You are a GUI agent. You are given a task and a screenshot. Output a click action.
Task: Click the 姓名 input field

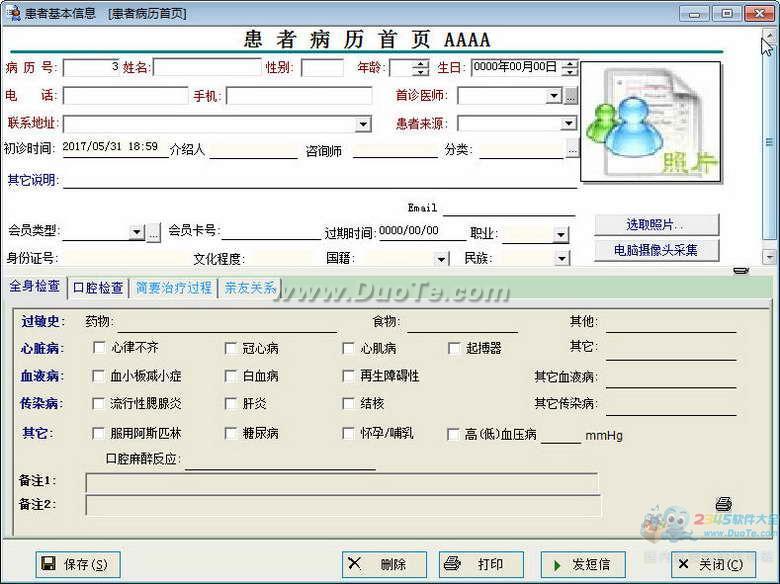(206, 68)
